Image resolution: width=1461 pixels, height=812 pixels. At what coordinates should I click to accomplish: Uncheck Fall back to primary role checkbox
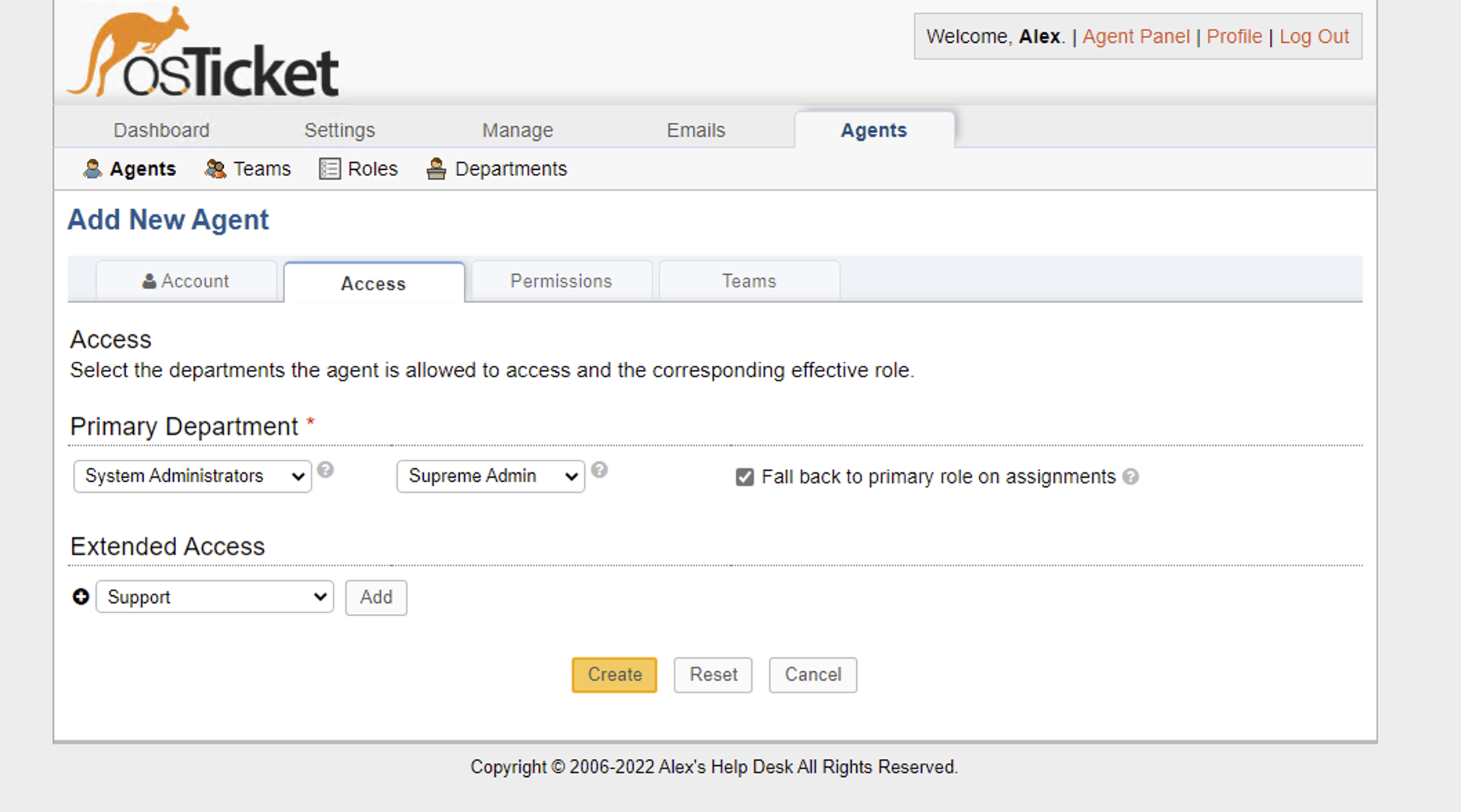point(744,477)
